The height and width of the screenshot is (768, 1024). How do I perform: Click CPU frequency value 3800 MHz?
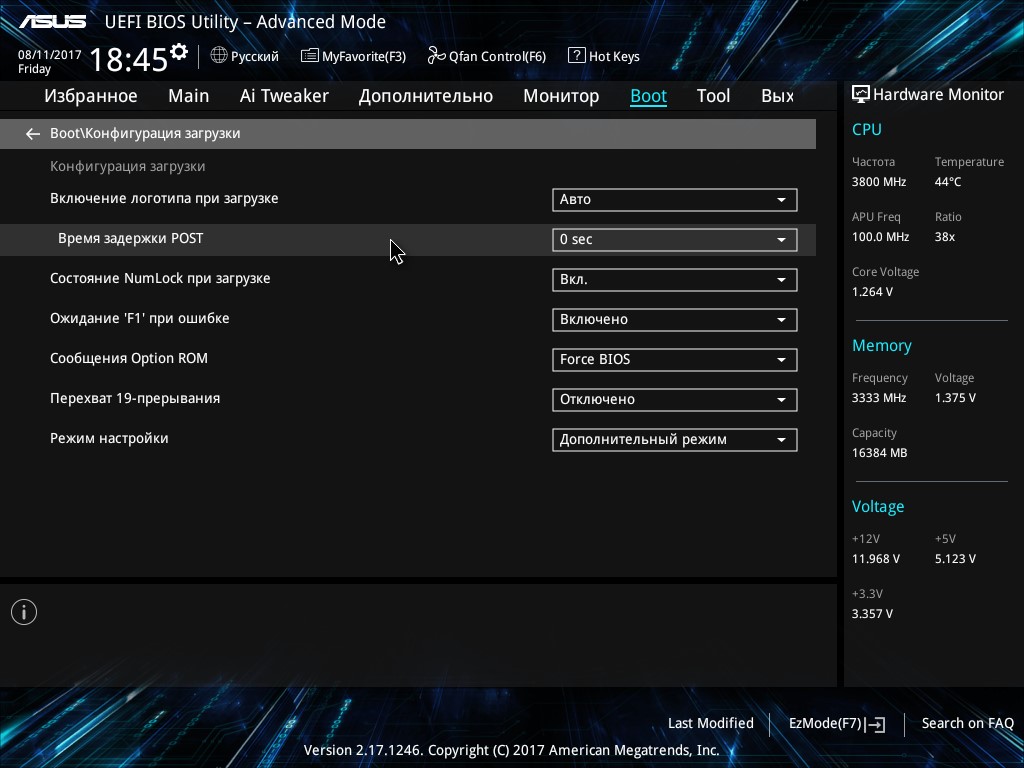click(x=878, y=182)
